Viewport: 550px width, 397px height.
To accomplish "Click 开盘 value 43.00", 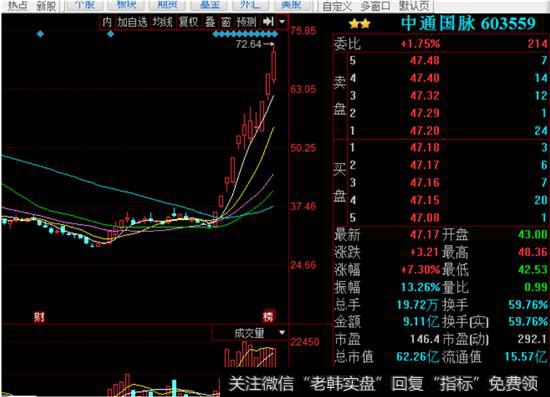I will (x=532, y=234).
